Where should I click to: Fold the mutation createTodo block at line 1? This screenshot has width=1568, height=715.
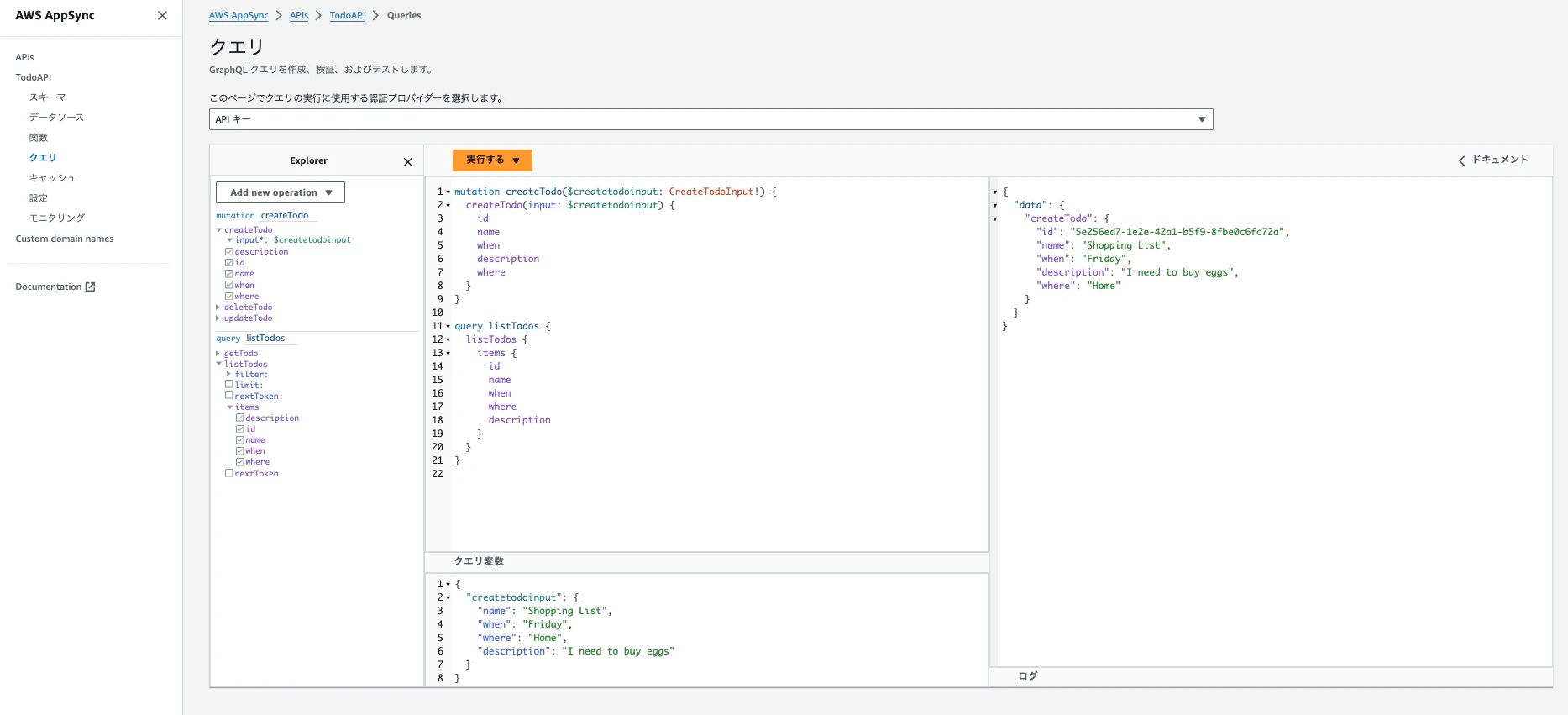click(448, 192)
